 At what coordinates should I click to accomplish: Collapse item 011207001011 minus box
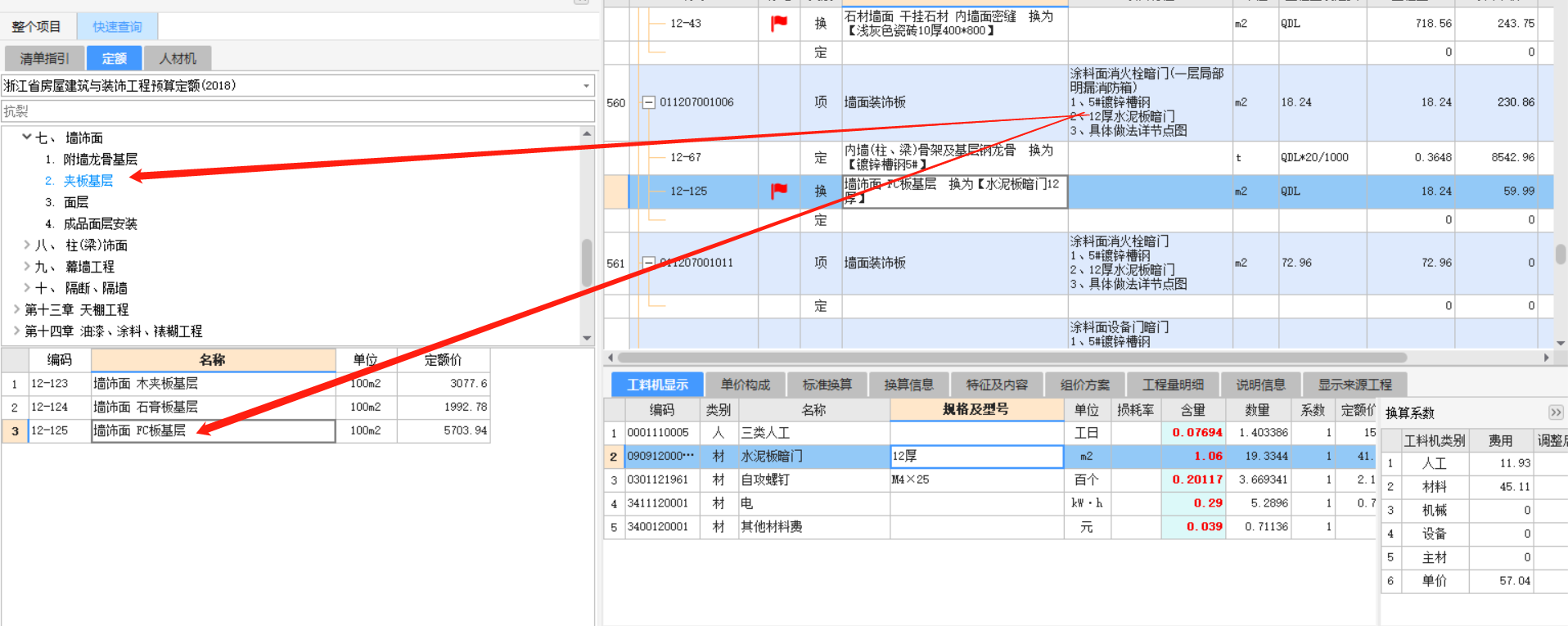(648, 263)
